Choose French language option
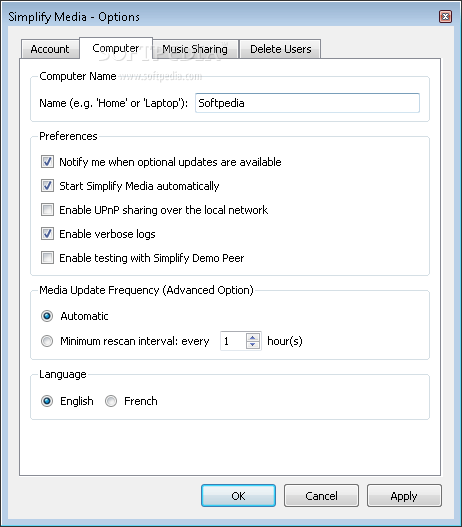The height and width of the screenshot is (527, 462). (111, 401)
